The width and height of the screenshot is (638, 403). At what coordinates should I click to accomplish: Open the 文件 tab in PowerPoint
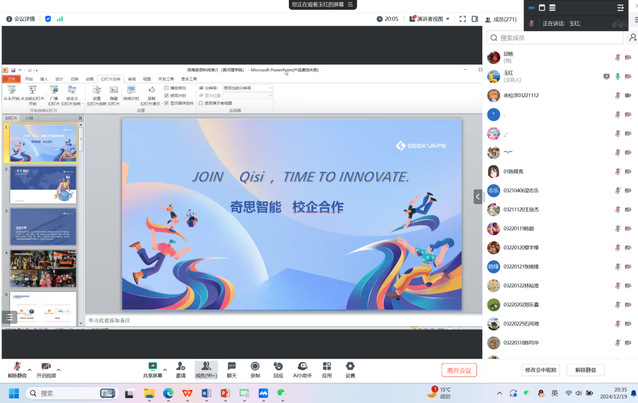tap(11, 79)
